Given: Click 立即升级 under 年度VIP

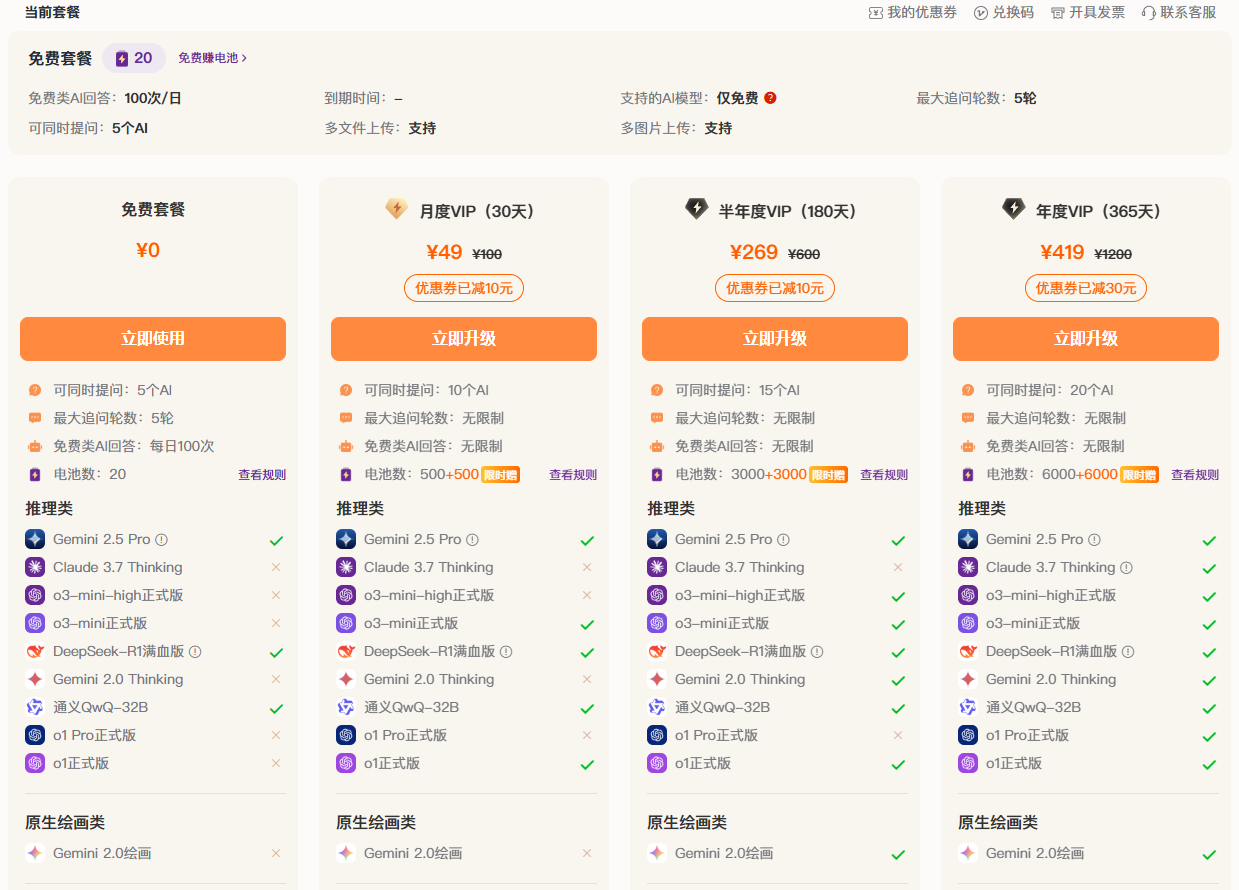Looking at the screenshot, I should [1086, 339].
